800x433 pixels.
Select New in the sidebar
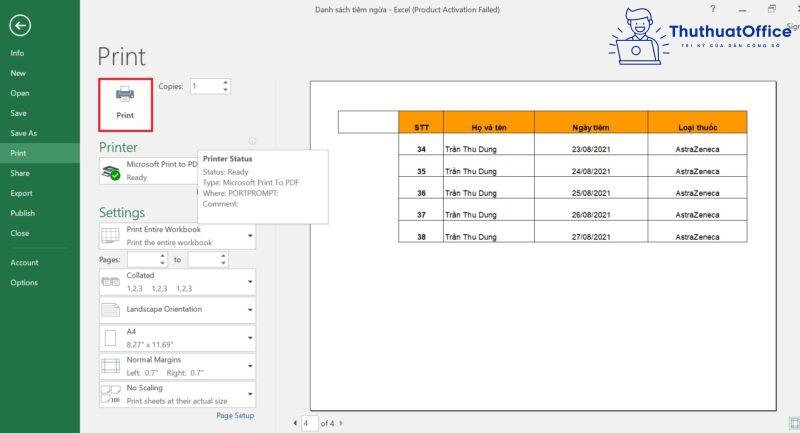tap(18, 73)
